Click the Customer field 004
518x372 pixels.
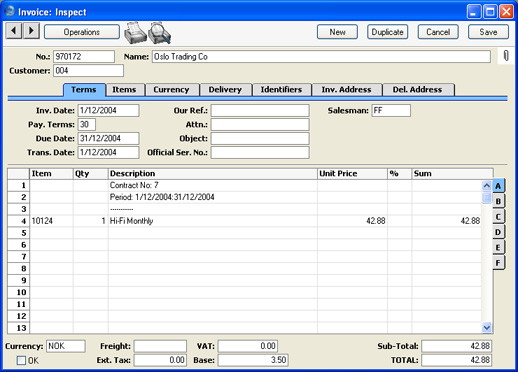pyautogui.click(x=88, y=71)
